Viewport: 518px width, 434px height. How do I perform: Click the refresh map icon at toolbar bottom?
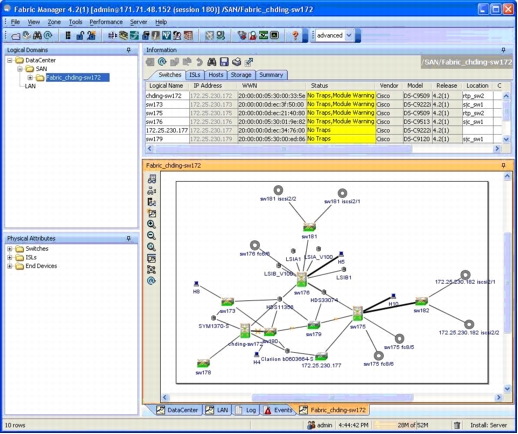point(151,281)
